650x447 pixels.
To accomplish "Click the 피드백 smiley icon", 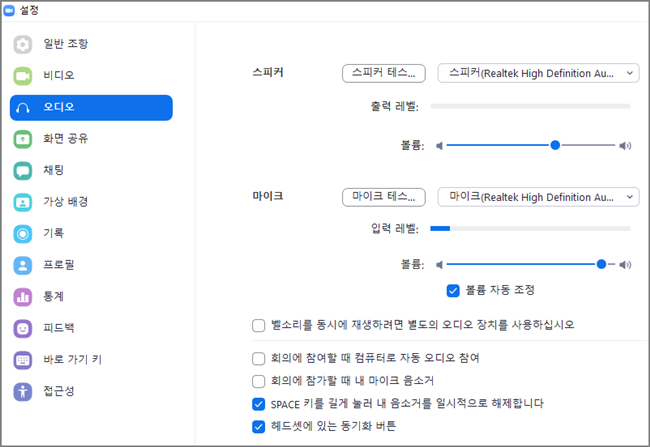I will click(23, 329).
